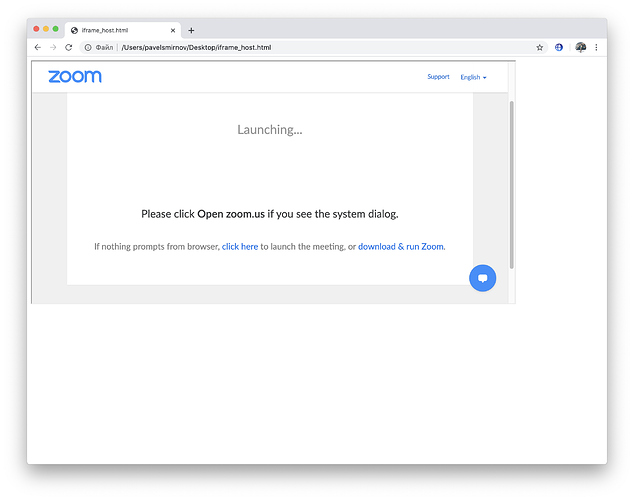Open a new tab with plus button

pos(191,30)
